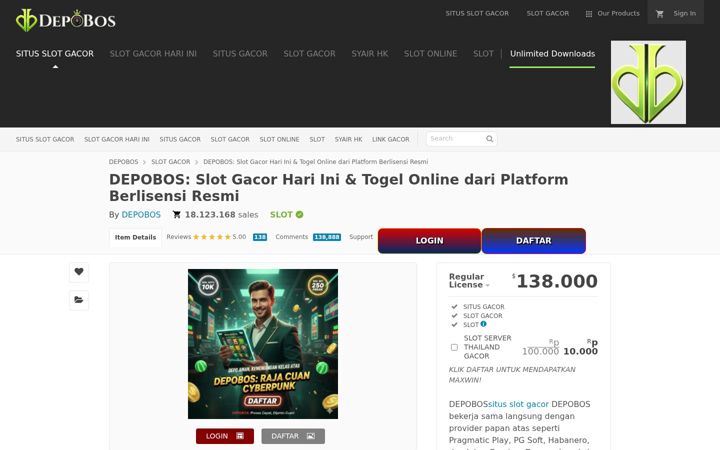The height and width of the screenshot is (450, 720).
Task: Open Unlimited Downloads menu item
Action: (x=552, y=54)
